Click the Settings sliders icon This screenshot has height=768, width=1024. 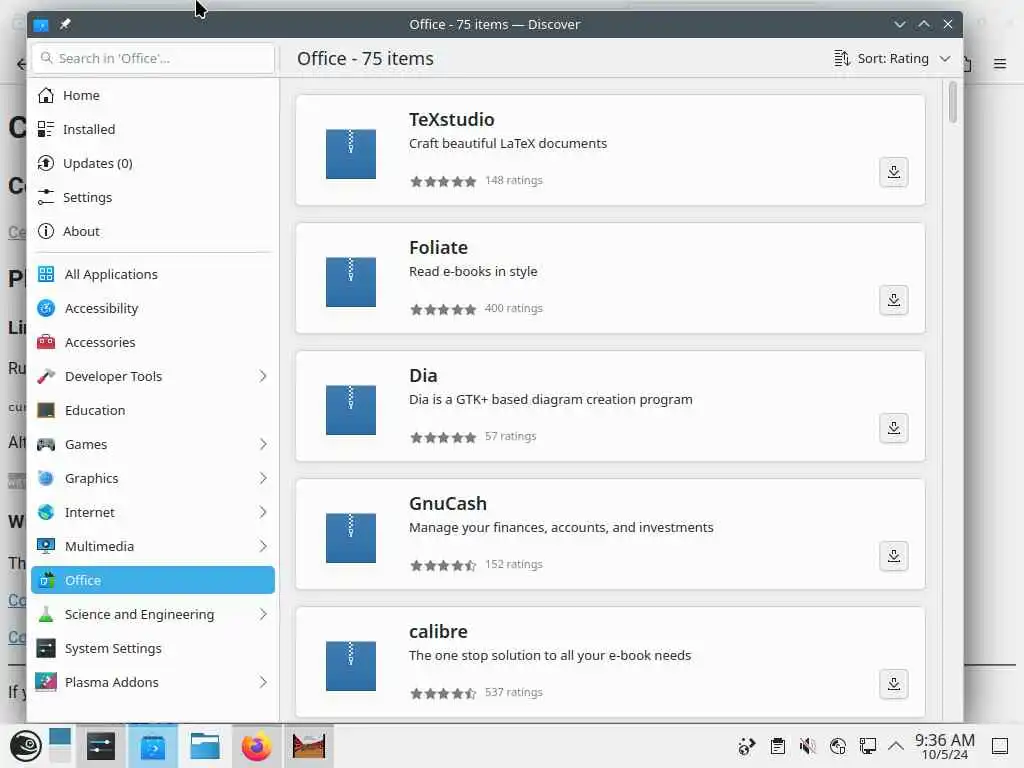tap(46, 197)
